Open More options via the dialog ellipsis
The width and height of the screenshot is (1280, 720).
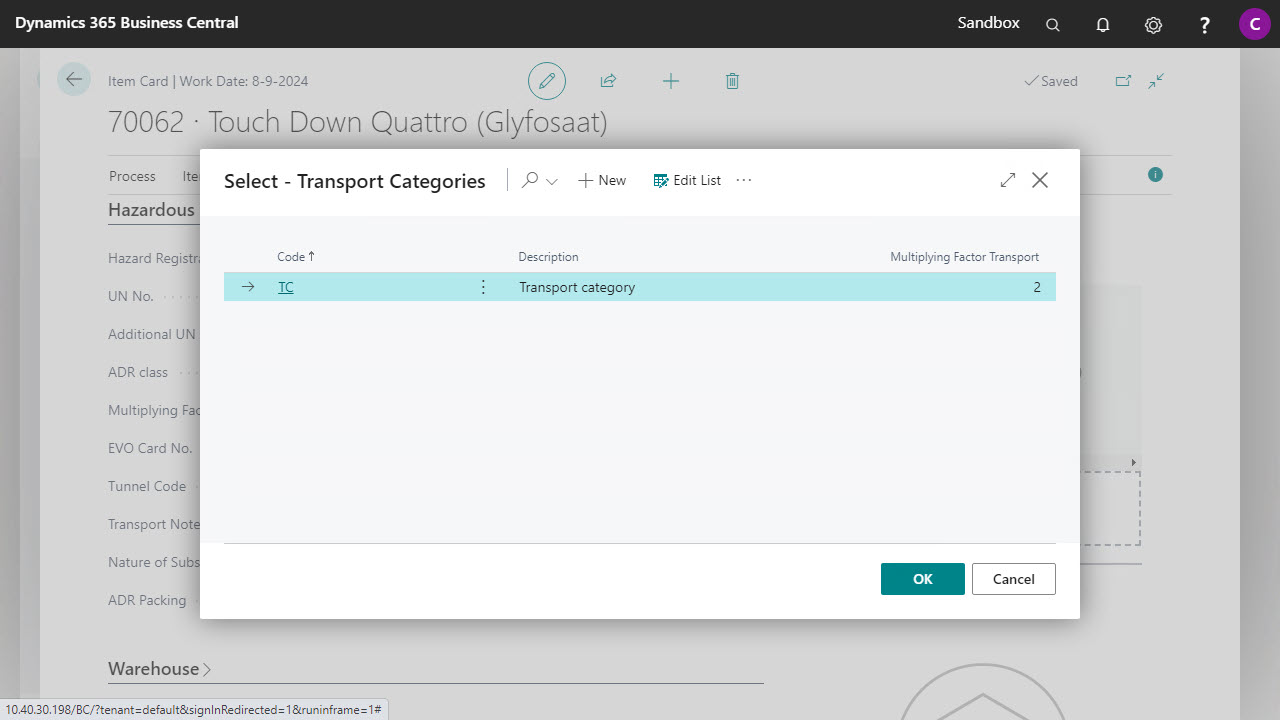click(x=743, y=180)
